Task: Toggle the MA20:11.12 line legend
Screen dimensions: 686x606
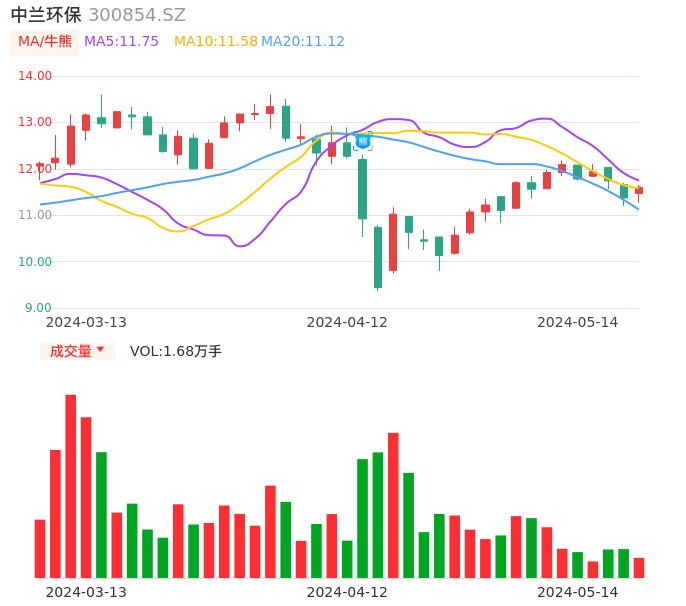Action: [302, 42]
